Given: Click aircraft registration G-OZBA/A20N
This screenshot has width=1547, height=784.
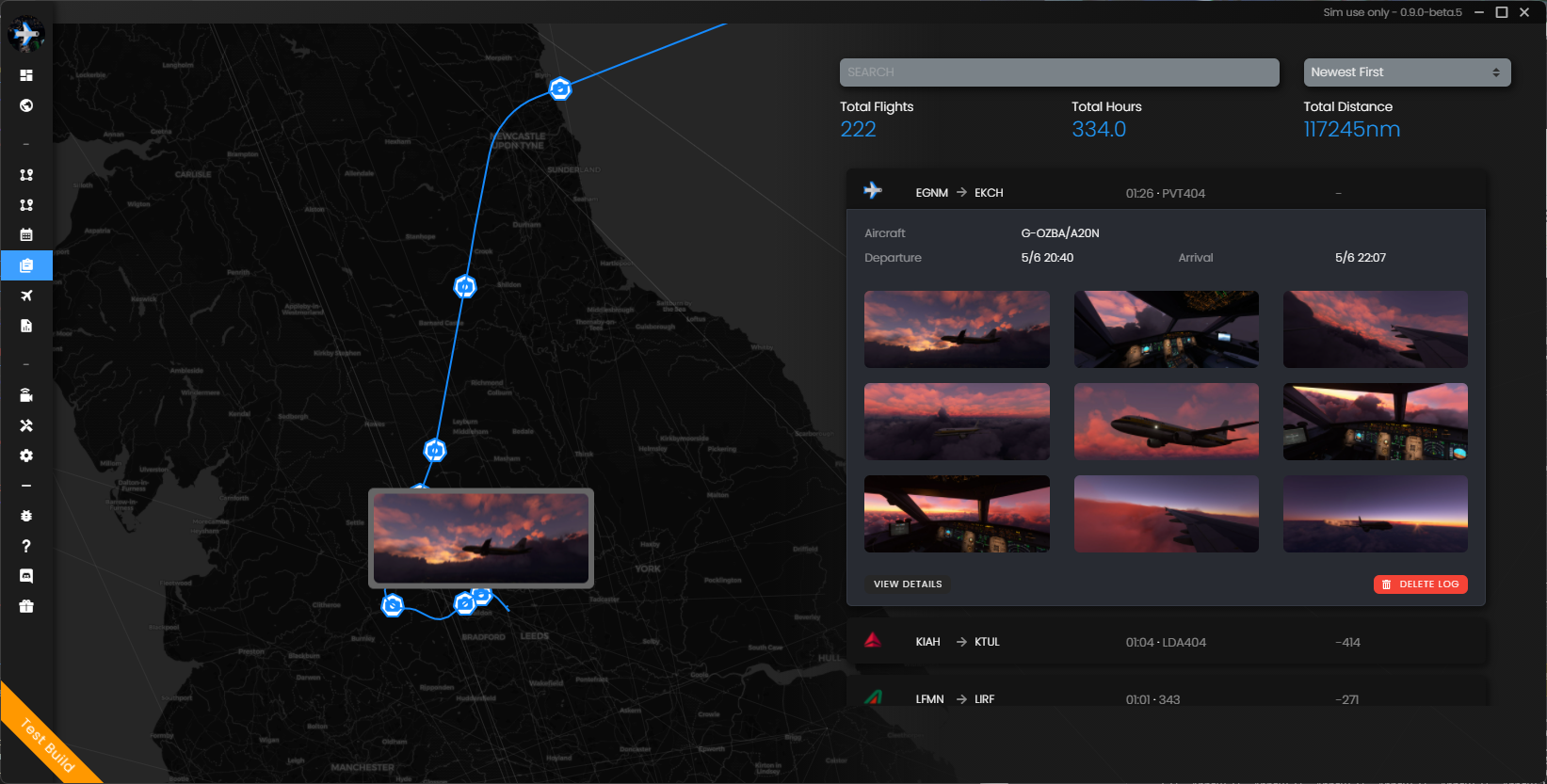Looking at the screenshot, I should tap(1060, 233).
